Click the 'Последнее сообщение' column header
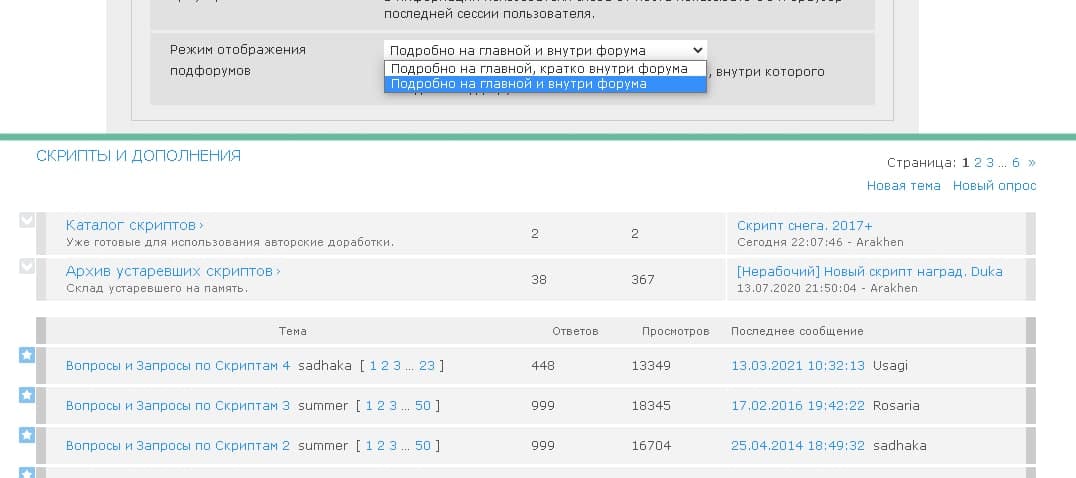The image size is (1076, 478). (x=797, y=331)
